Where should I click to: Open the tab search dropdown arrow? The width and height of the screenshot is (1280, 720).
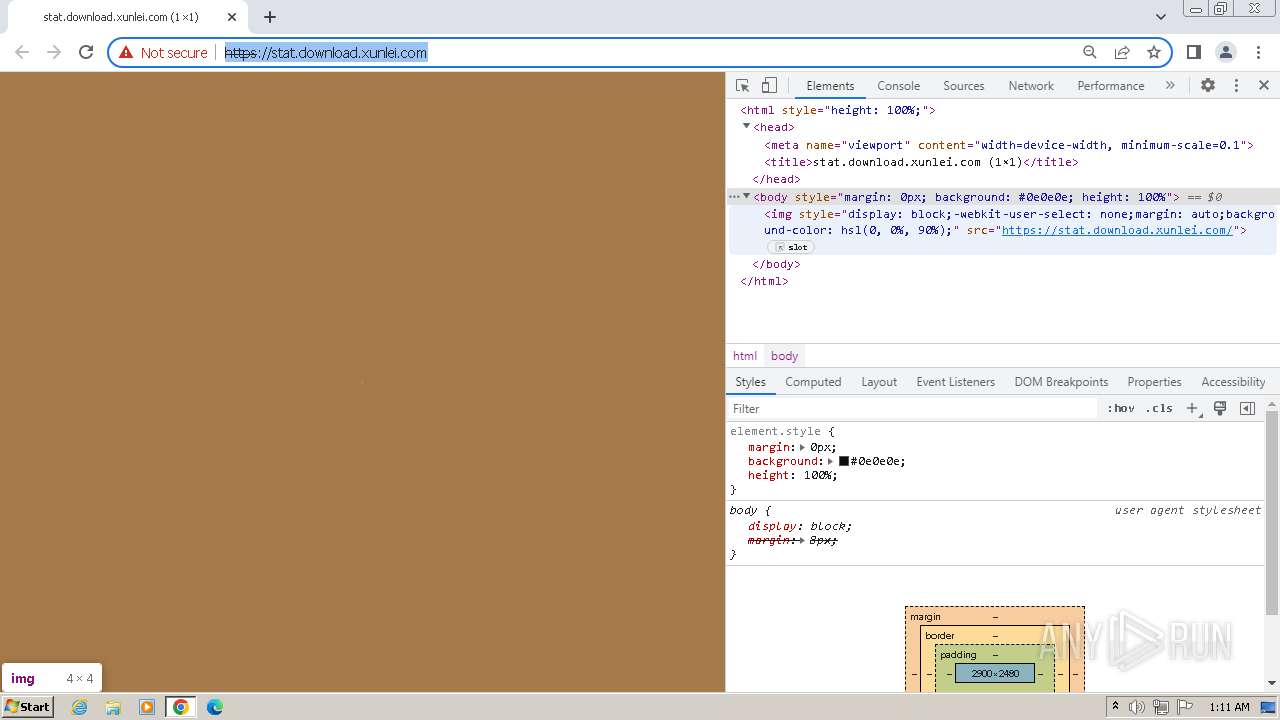[1160, 17]
